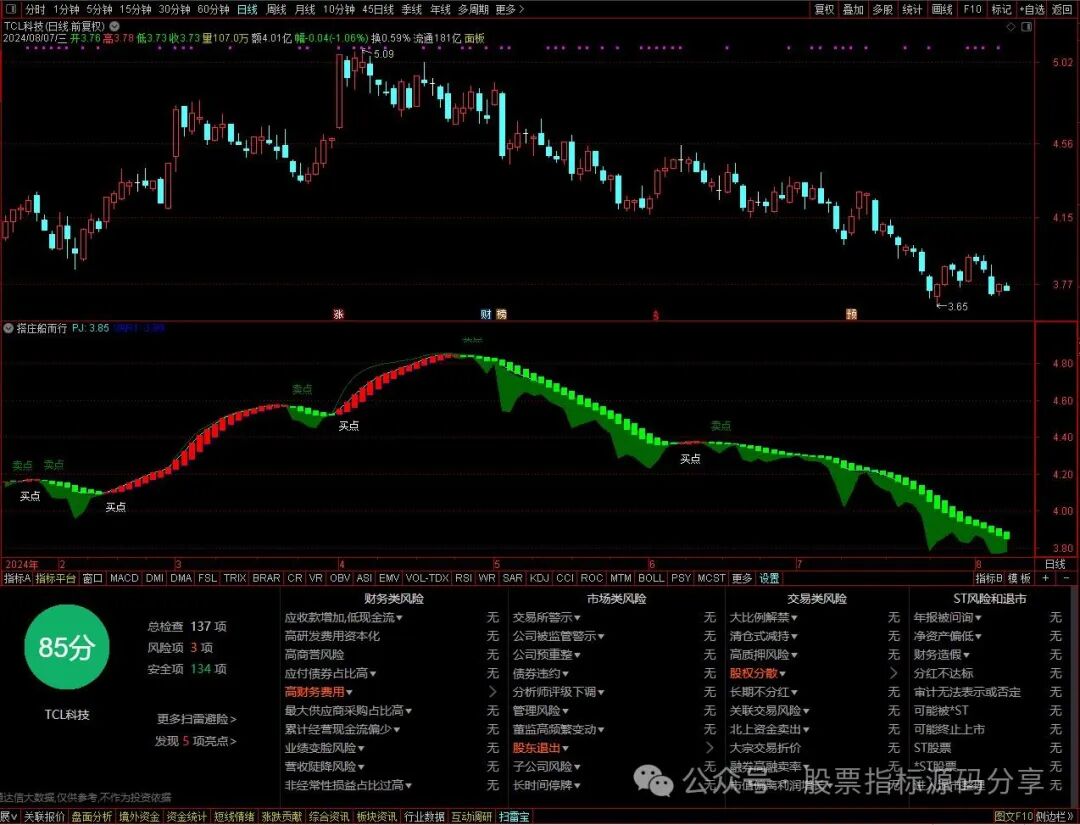Select the RSI indicator
This screenshot has width=1080, height=825.
464,578
